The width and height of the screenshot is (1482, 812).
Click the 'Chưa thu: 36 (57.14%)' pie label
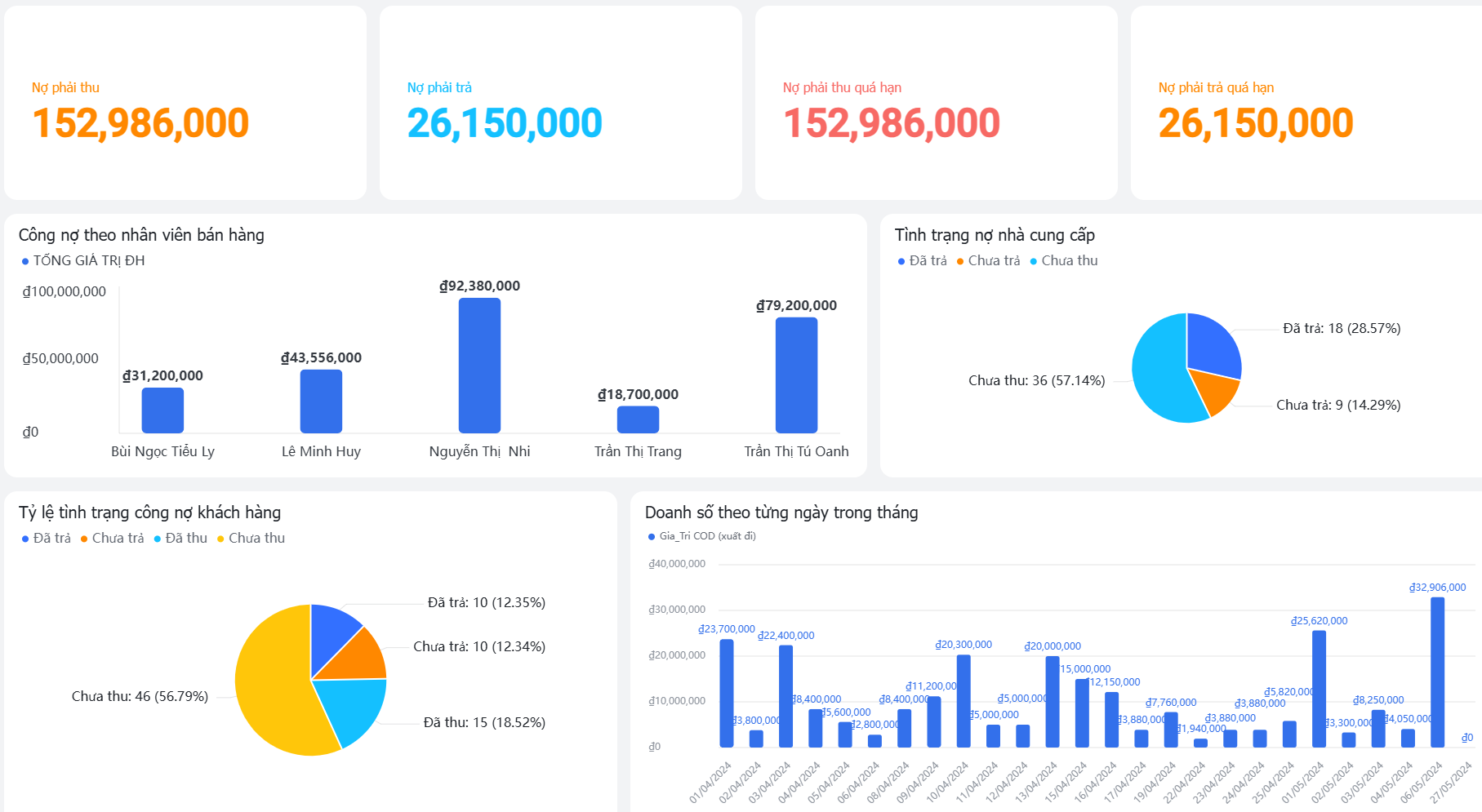1036,380
